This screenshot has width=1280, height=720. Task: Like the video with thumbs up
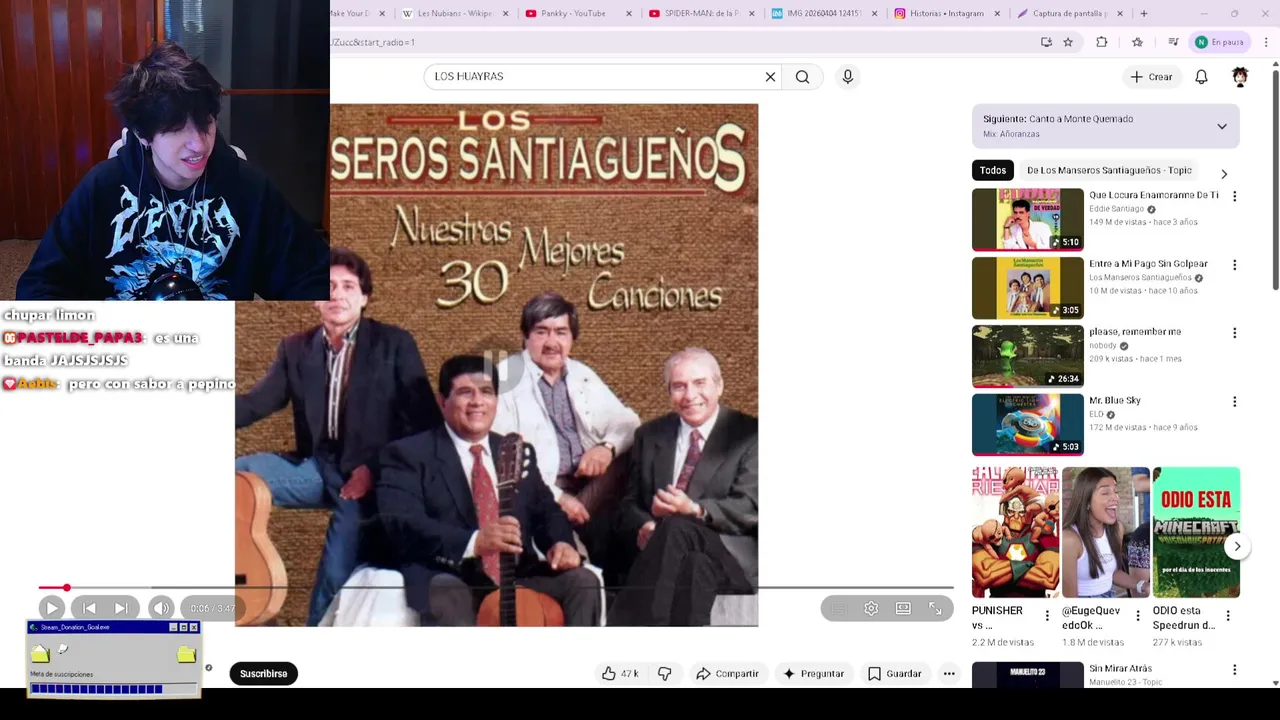click(620, 674)
